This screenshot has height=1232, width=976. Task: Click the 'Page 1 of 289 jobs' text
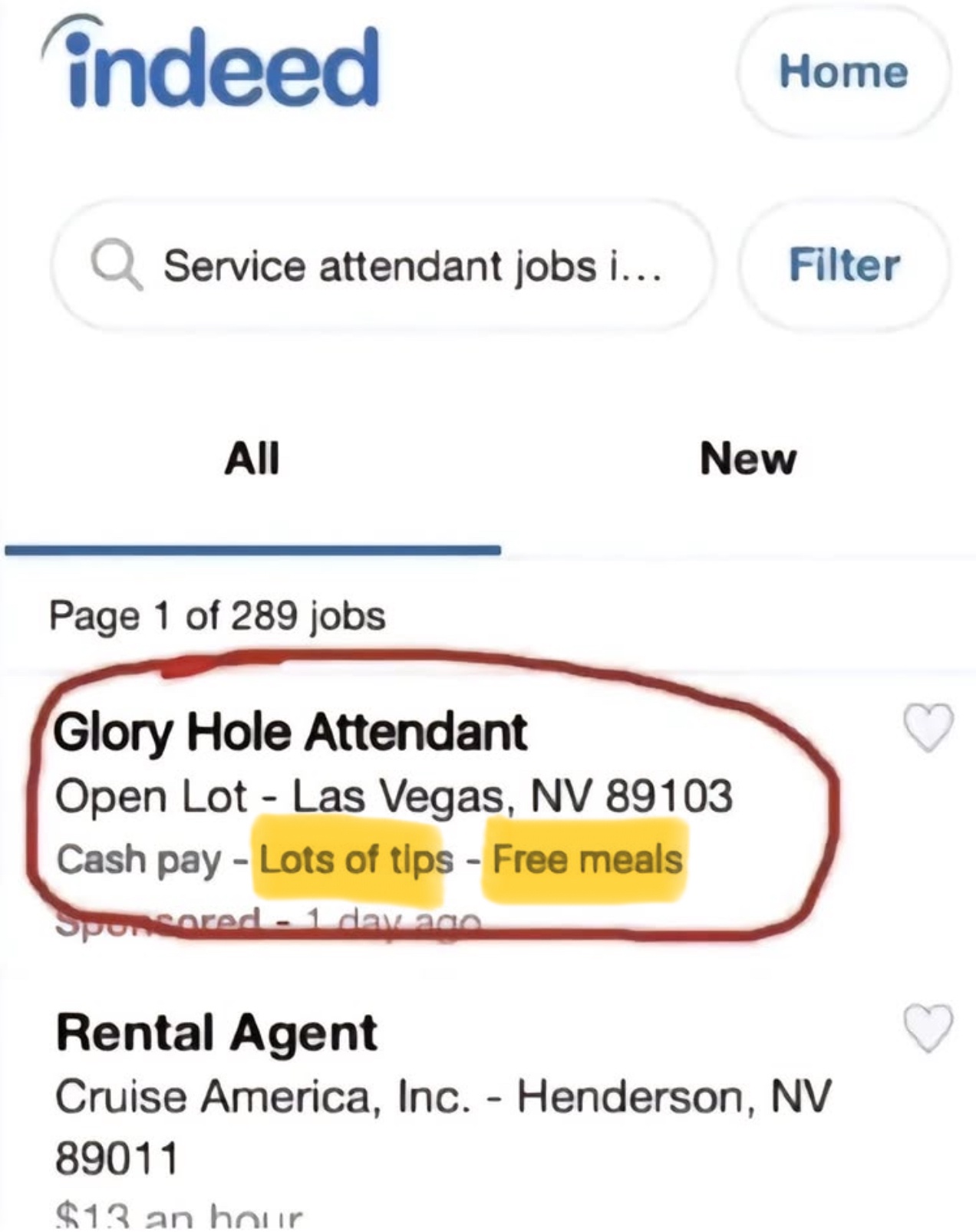coord(217,616)
